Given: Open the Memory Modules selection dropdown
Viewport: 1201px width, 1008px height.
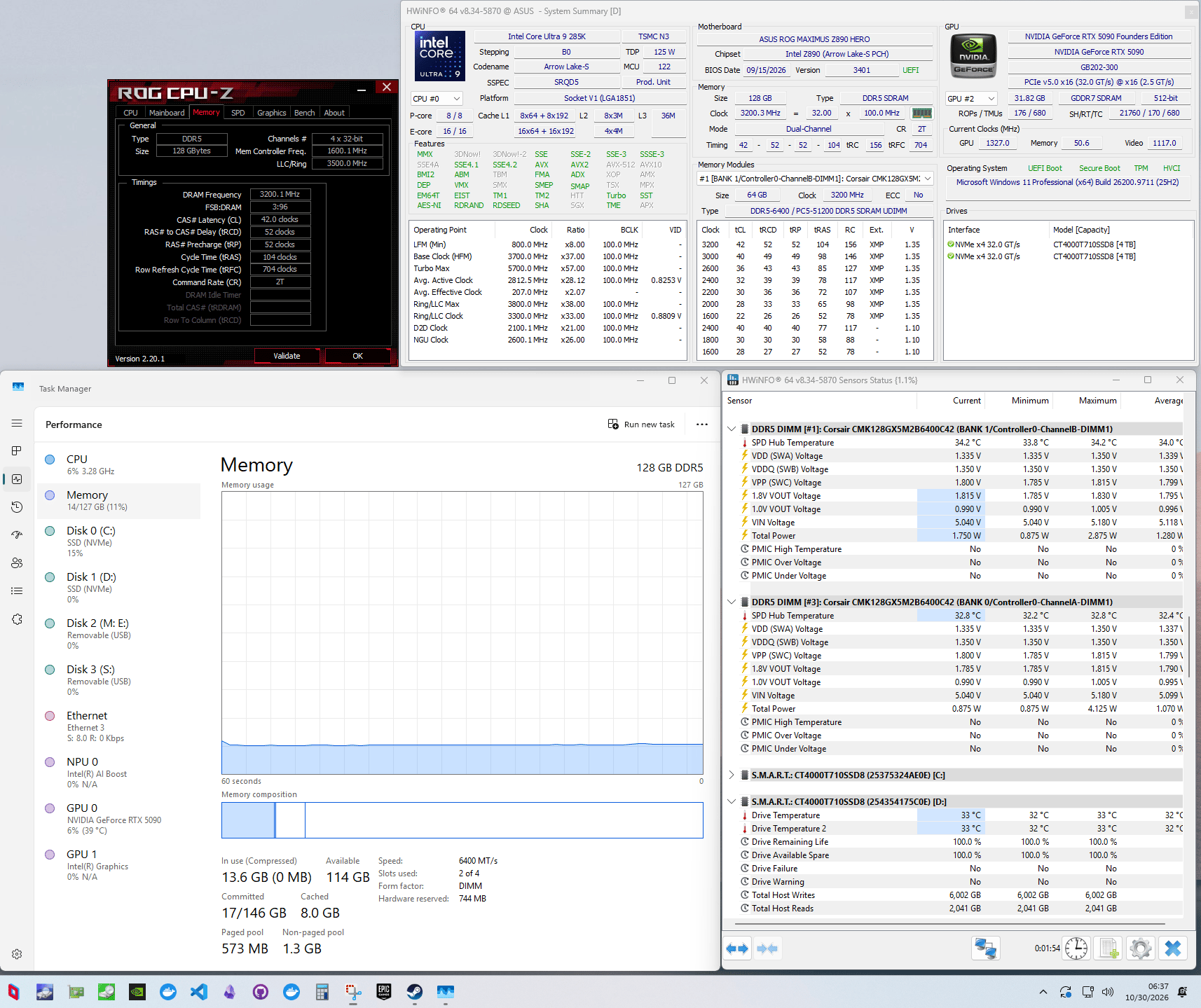Looking at the screenshot, I should 815,179.
